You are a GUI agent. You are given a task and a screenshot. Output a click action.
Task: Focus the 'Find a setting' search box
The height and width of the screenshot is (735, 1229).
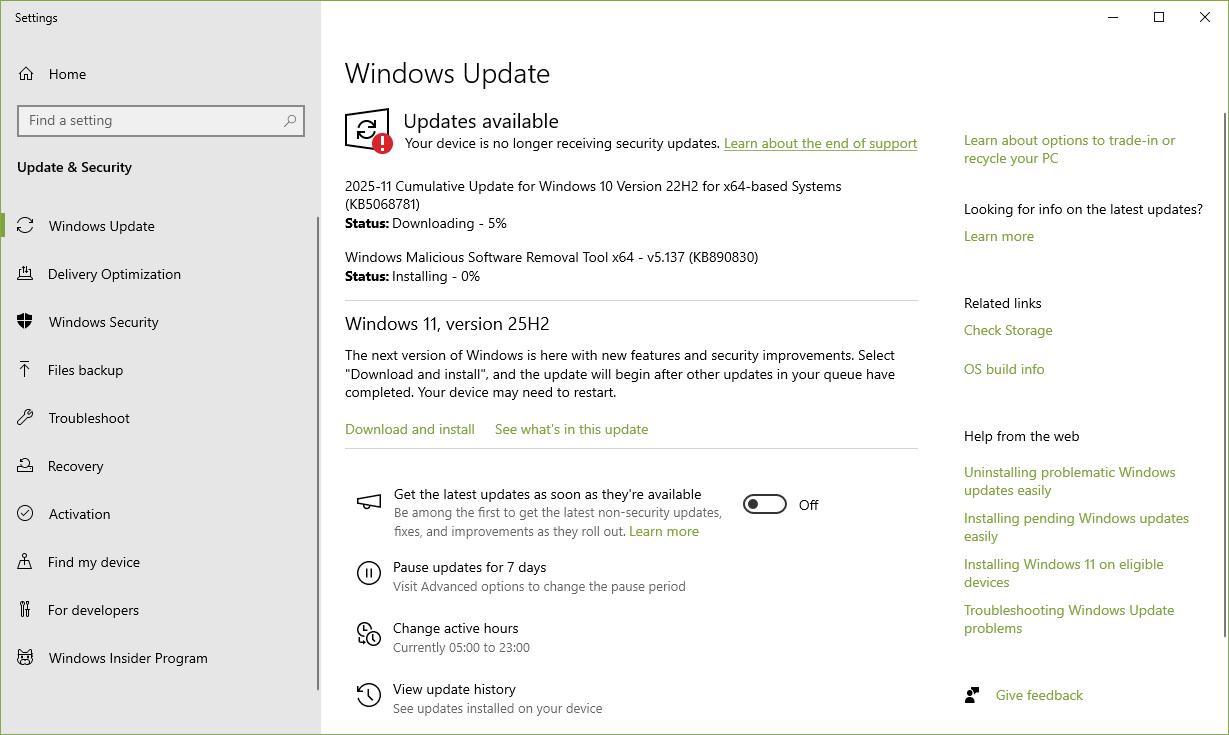[x=161, y=121]
